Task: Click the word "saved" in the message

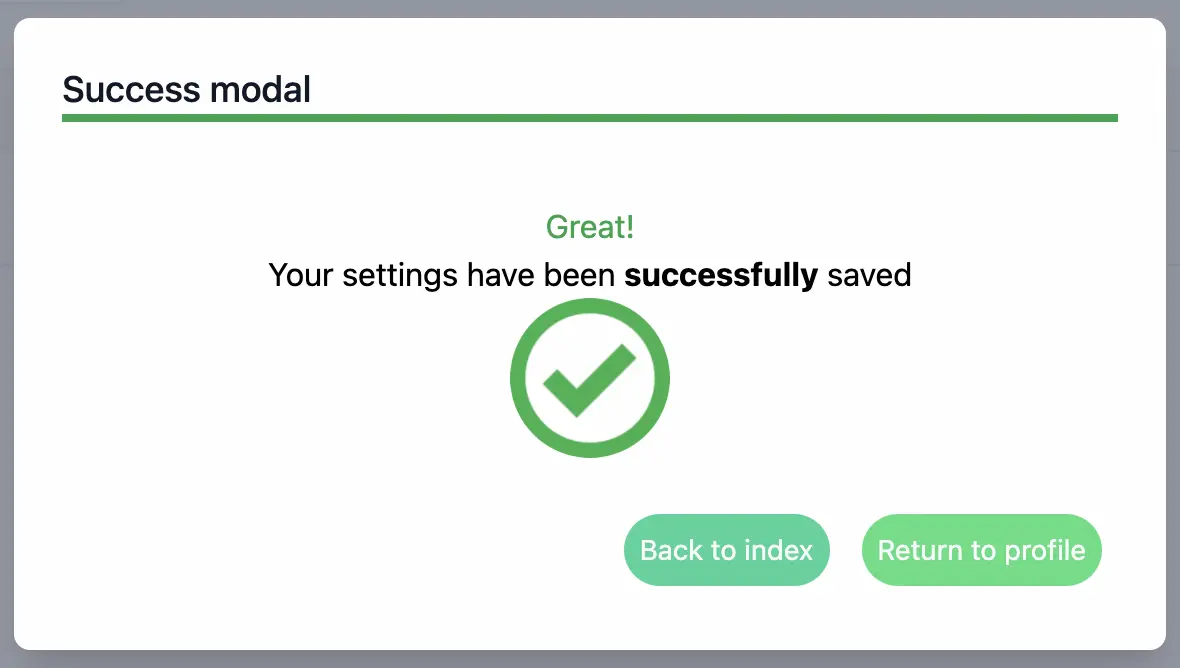Action: [869, 275]
